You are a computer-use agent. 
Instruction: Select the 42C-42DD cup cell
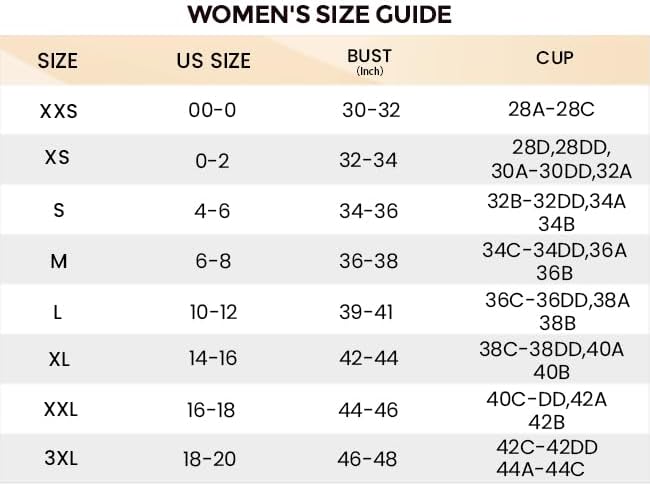[x=546, y=447]
